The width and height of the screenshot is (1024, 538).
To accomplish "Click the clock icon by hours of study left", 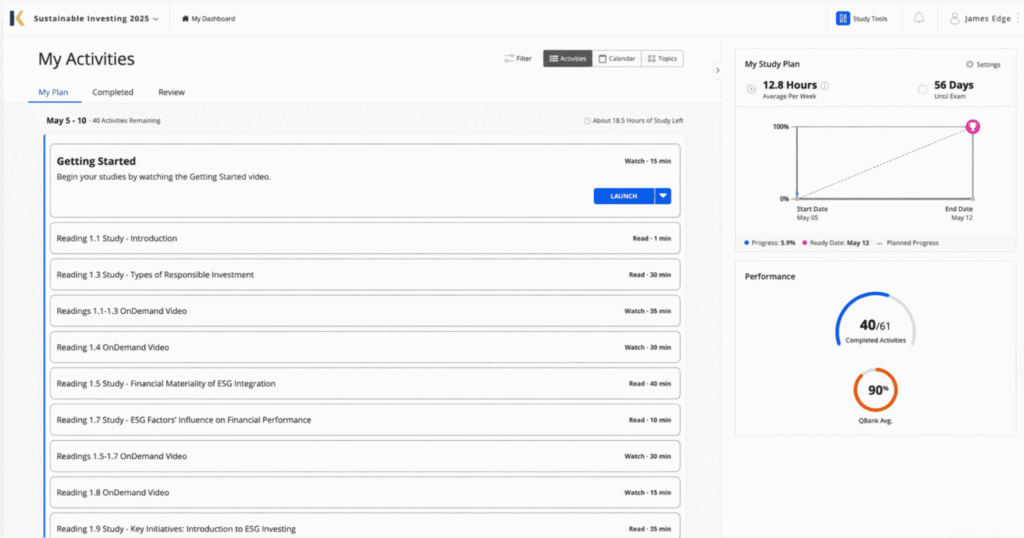I will [587, 121].
